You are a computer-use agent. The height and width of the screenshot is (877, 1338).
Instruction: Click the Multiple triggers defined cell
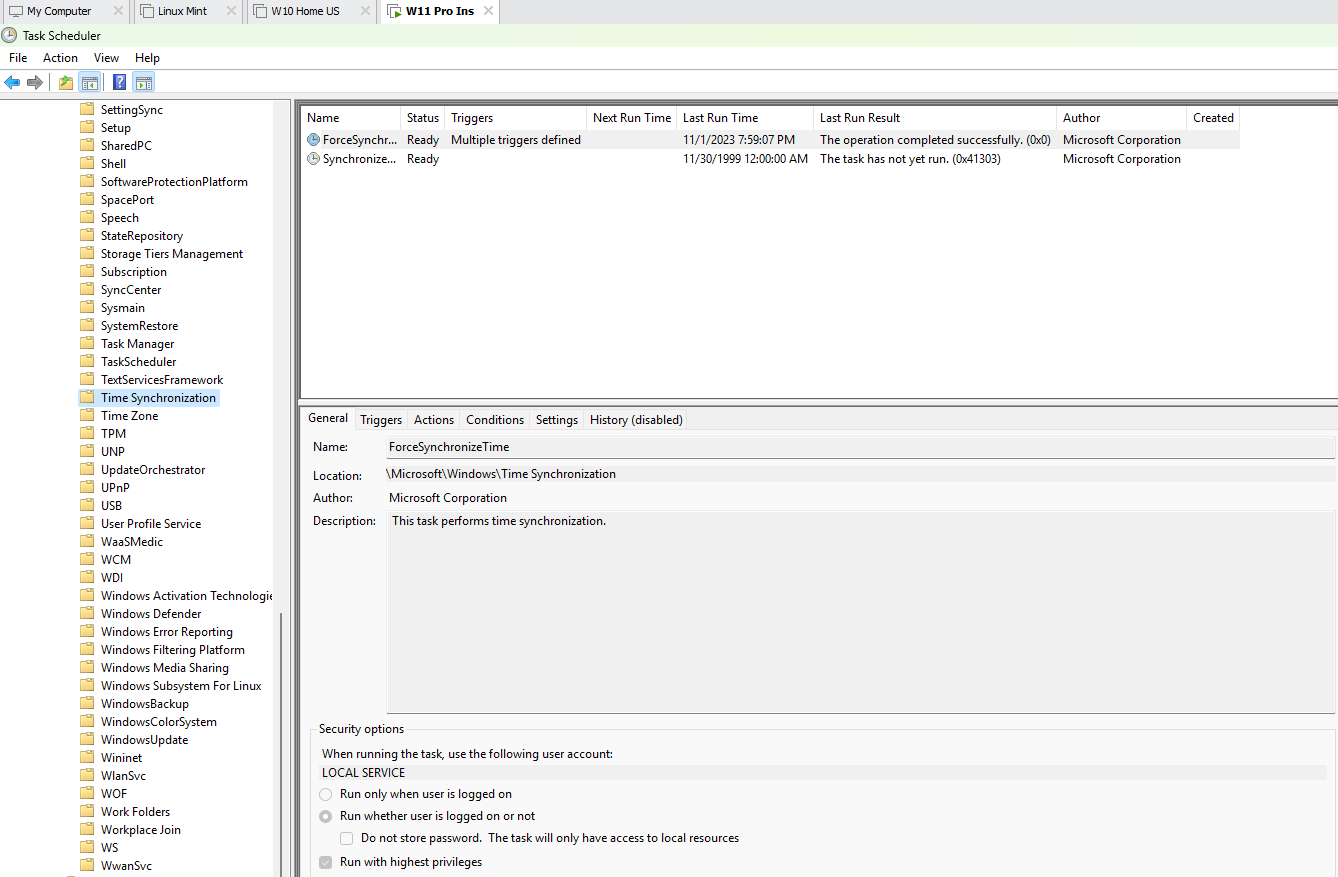point(516,140)
